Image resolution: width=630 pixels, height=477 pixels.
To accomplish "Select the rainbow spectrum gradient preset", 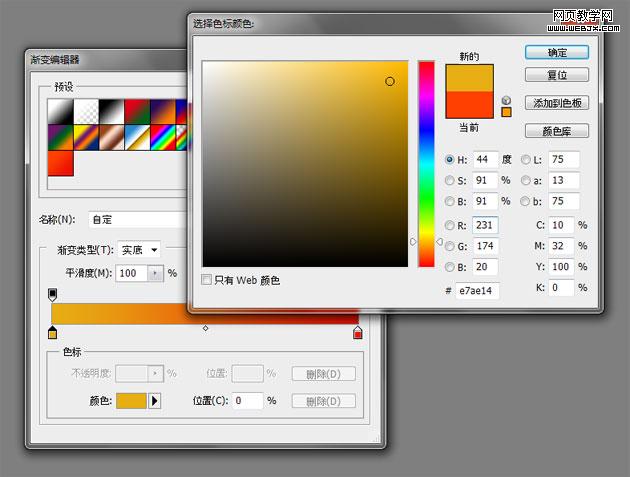I will pyautogui.click(x=163, y=137).
